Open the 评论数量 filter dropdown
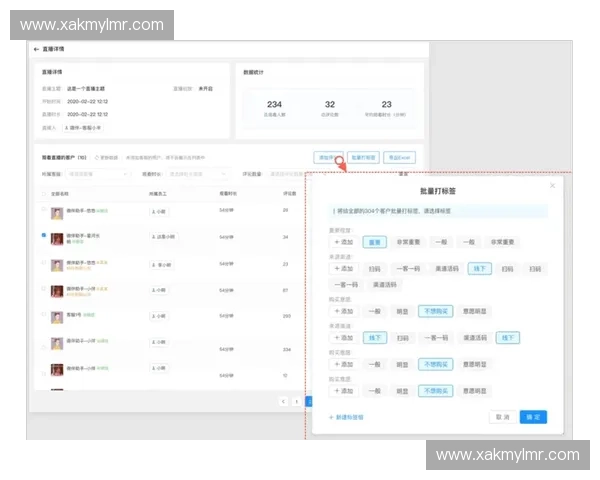The height and width of the screenshot is (480, 600). point(286,174)
